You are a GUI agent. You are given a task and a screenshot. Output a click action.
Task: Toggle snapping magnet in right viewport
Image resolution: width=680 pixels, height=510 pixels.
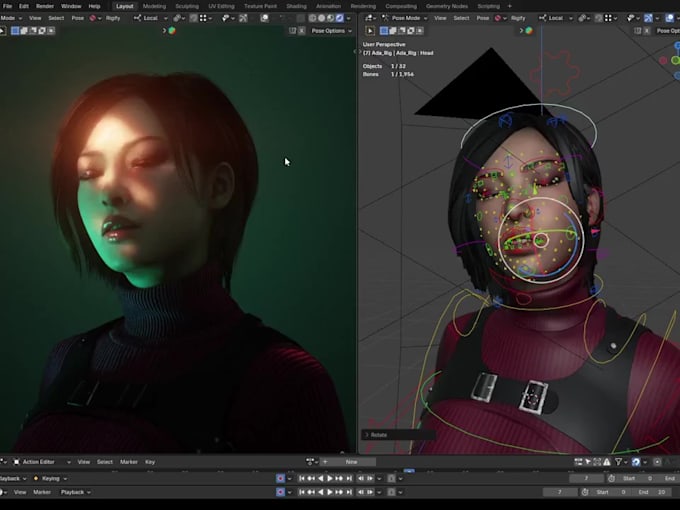click(599, 18)
